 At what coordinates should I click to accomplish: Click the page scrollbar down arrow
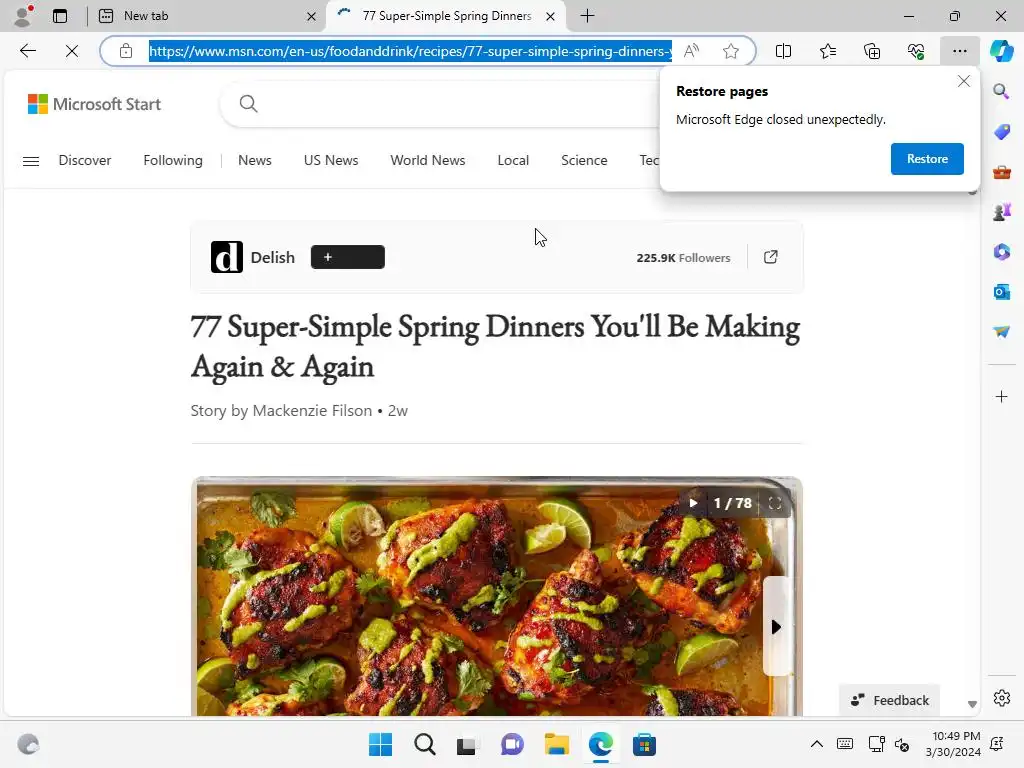pyautogui.click(x=972, y=704)
